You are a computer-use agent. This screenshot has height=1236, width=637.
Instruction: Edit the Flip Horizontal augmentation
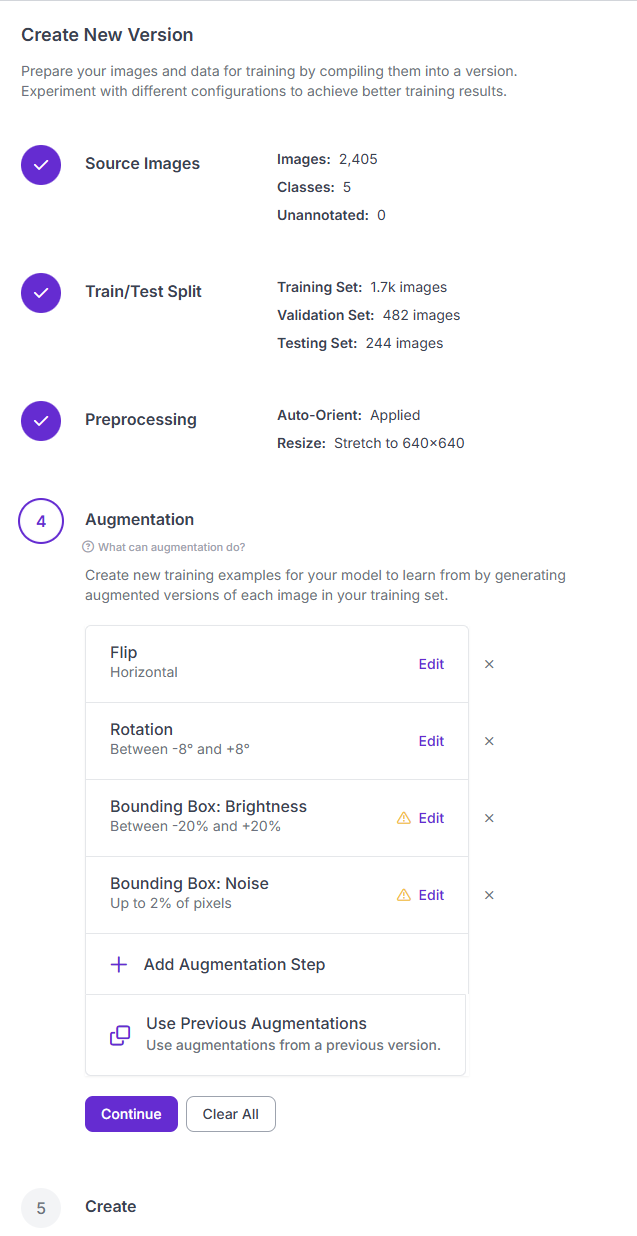point(431,663)
